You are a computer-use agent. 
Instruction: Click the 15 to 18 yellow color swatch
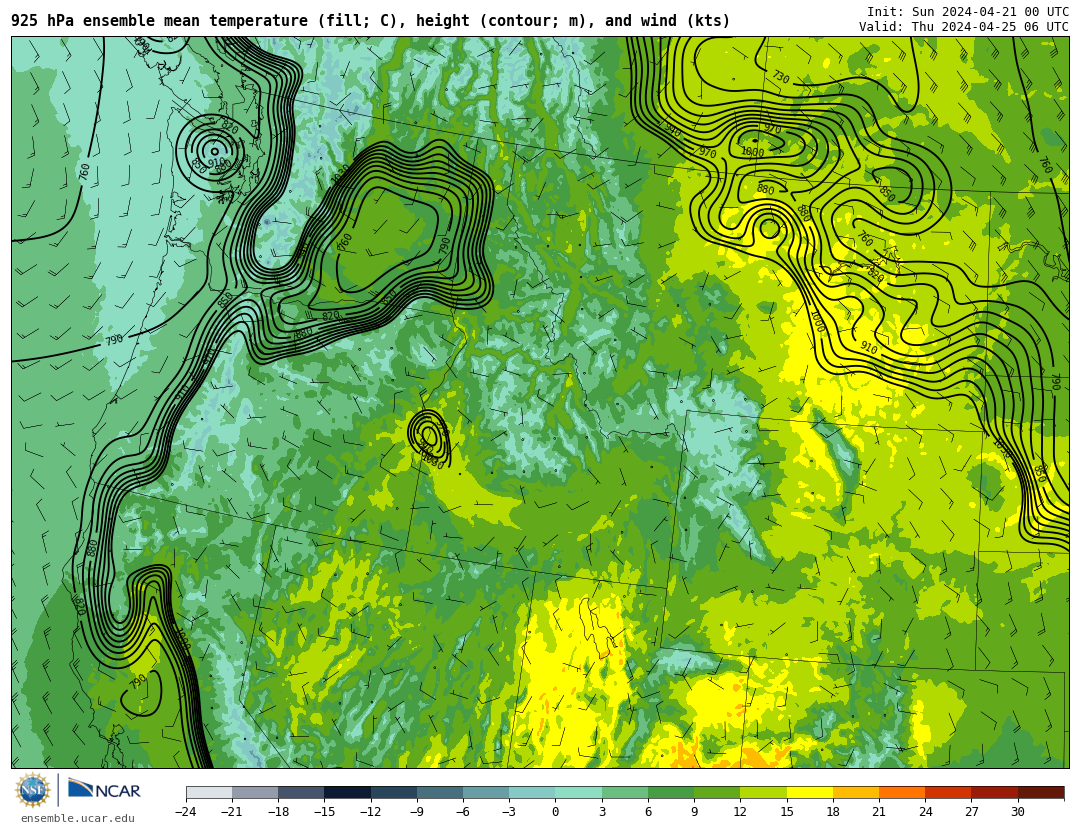click(x=809, y=792)
